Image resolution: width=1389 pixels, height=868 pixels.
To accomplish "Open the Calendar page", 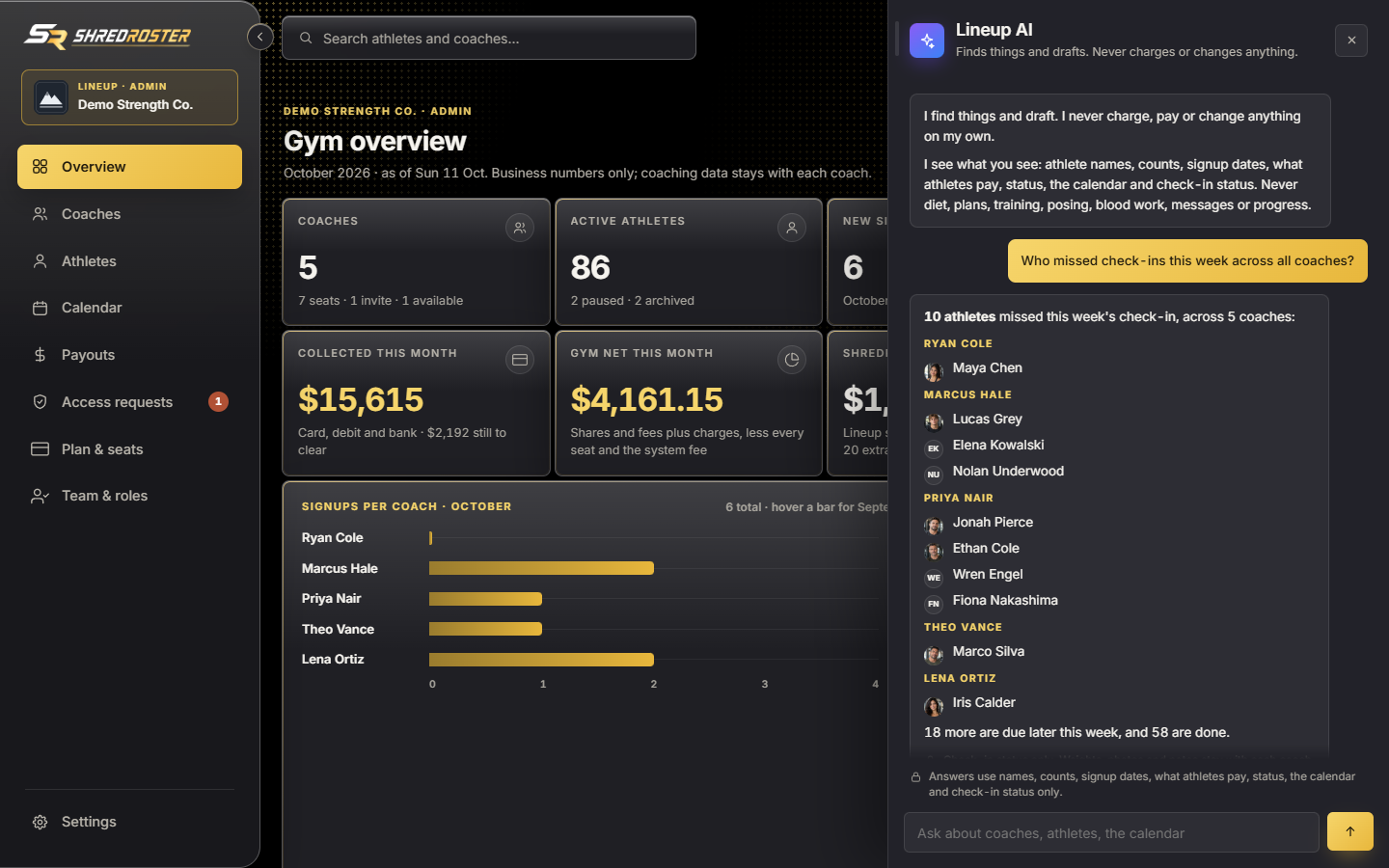I will (x=129, y=308).
